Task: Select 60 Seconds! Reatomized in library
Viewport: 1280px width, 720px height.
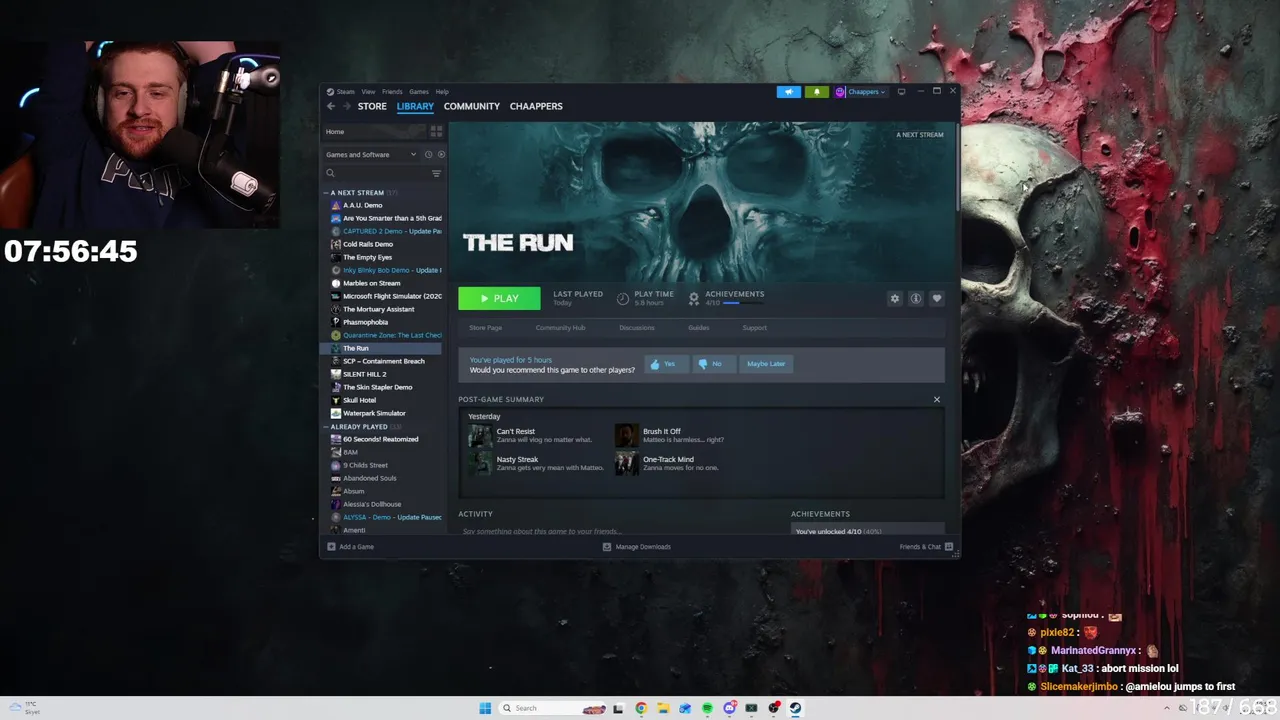Action: click(x=383, y=439)
